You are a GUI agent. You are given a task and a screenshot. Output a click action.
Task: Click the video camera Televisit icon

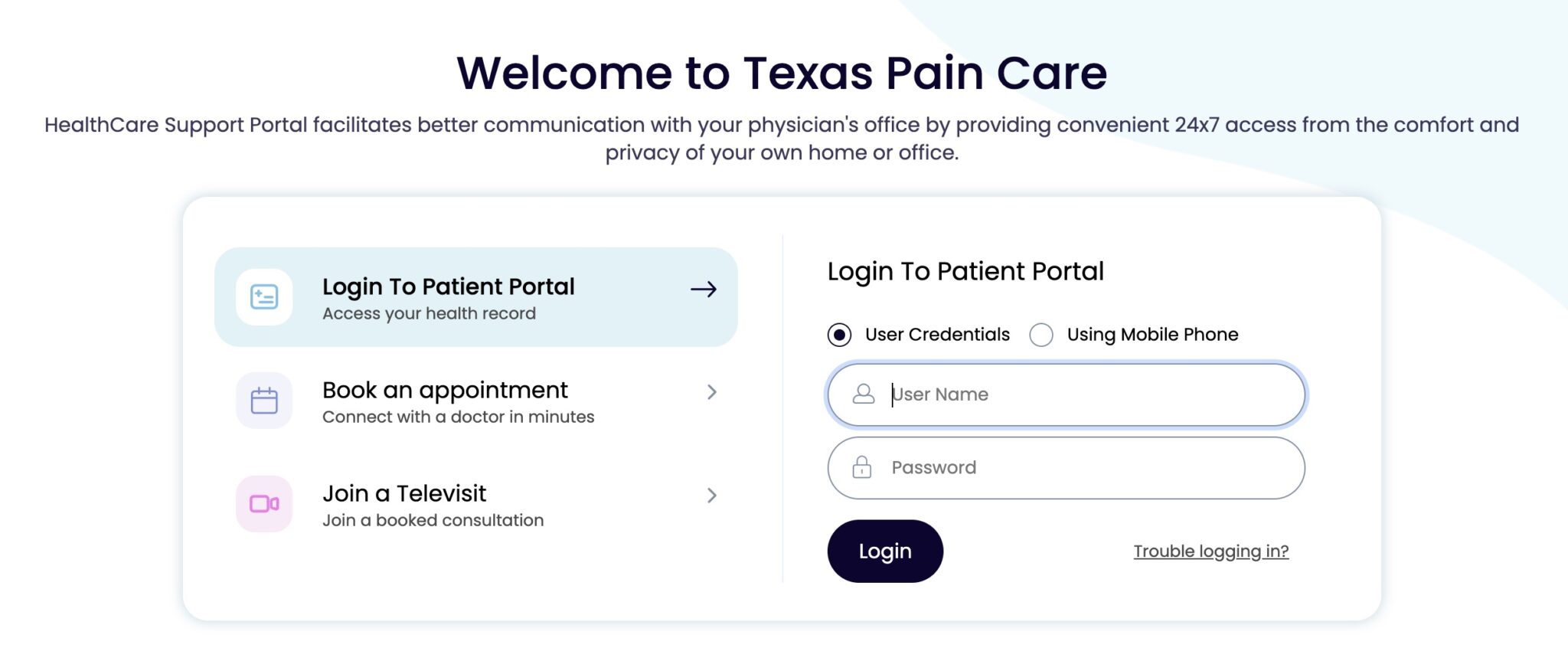click(264, 504)
